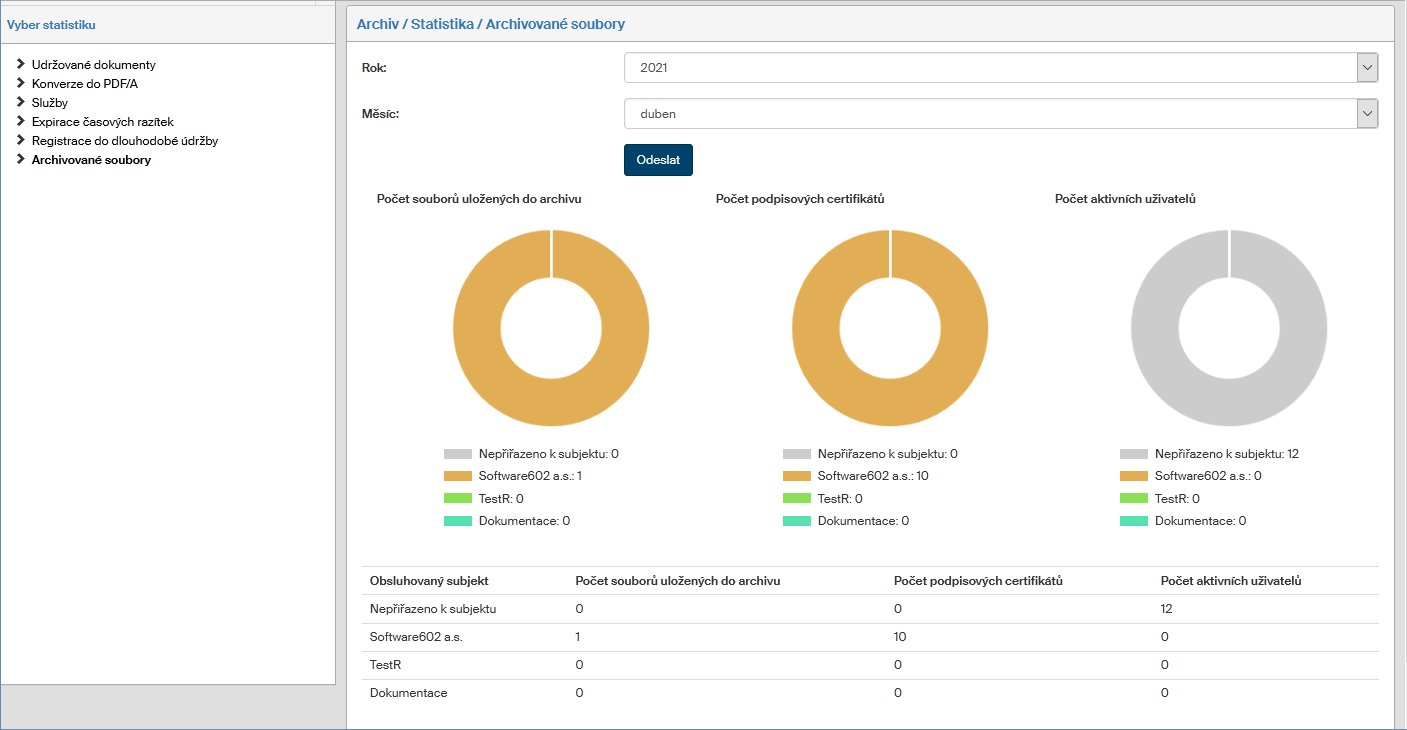
Task: Click the Obsluhovaný subjekt column header
Action: [429, 581]
